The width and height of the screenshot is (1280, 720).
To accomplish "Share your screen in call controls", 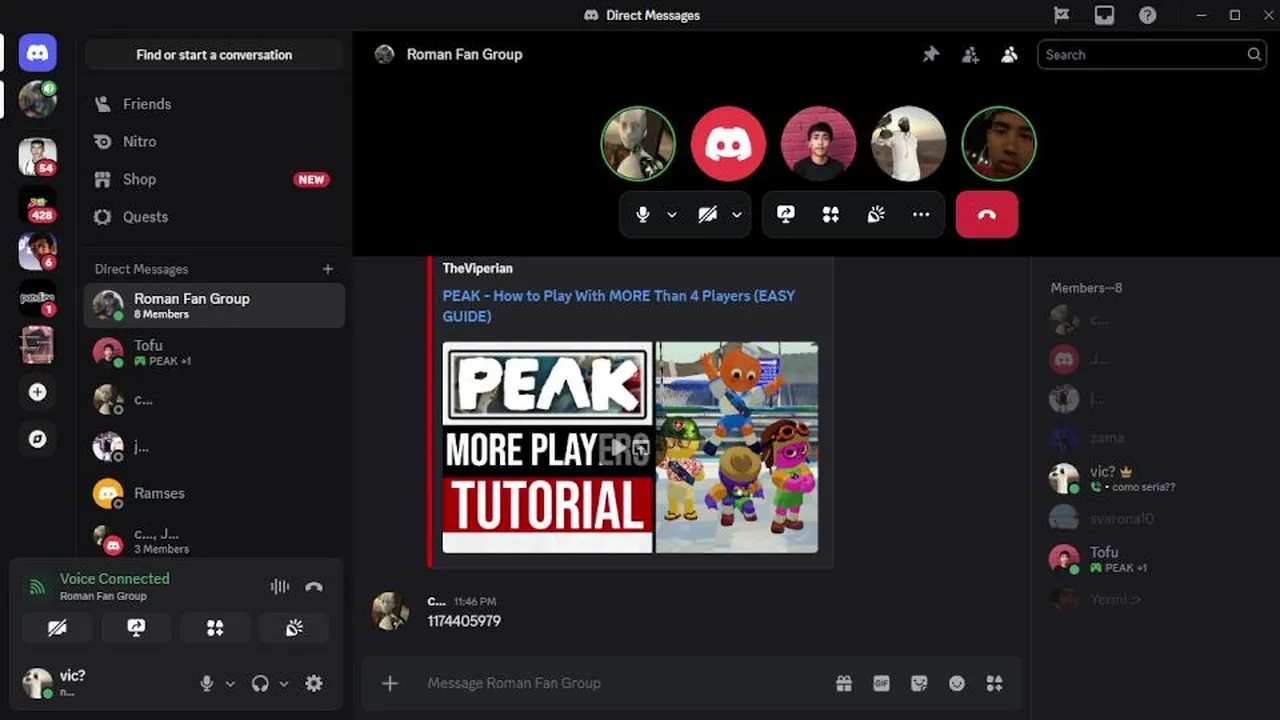I will point(786,214).
